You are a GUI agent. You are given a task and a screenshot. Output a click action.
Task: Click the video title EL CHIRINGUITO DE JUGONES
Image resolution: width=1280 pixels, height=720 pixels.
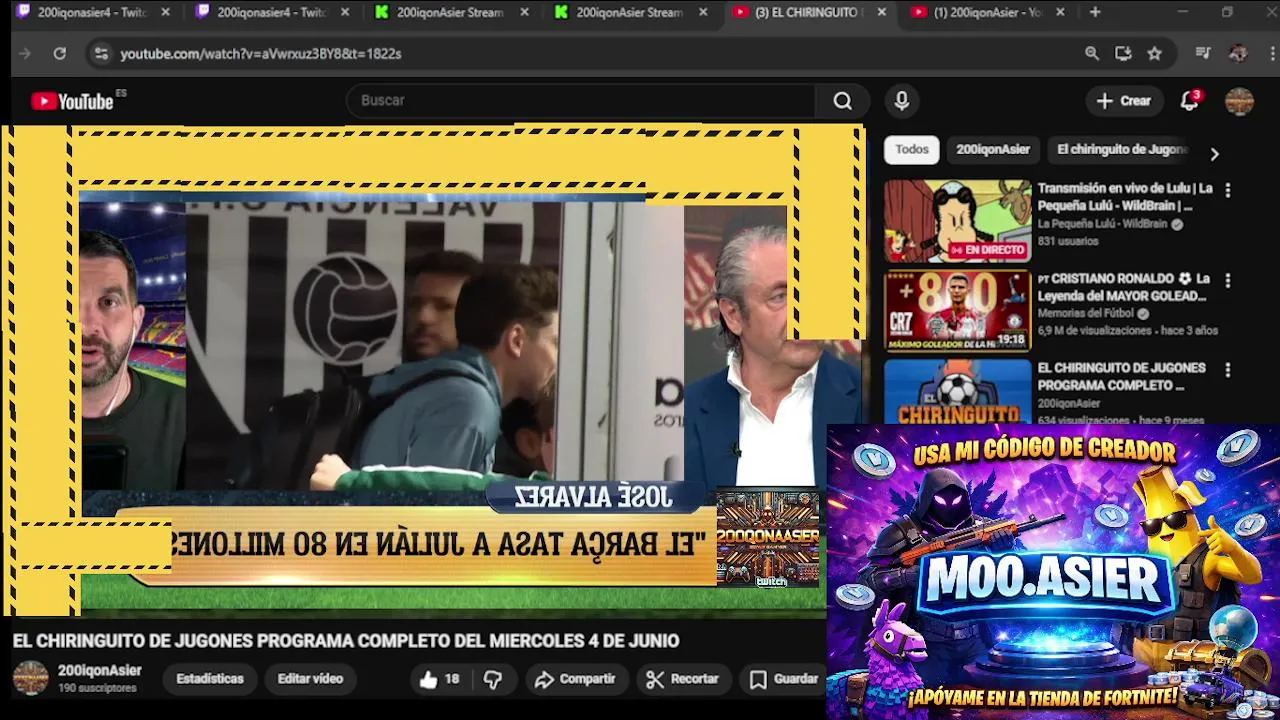tap(346, 641)
